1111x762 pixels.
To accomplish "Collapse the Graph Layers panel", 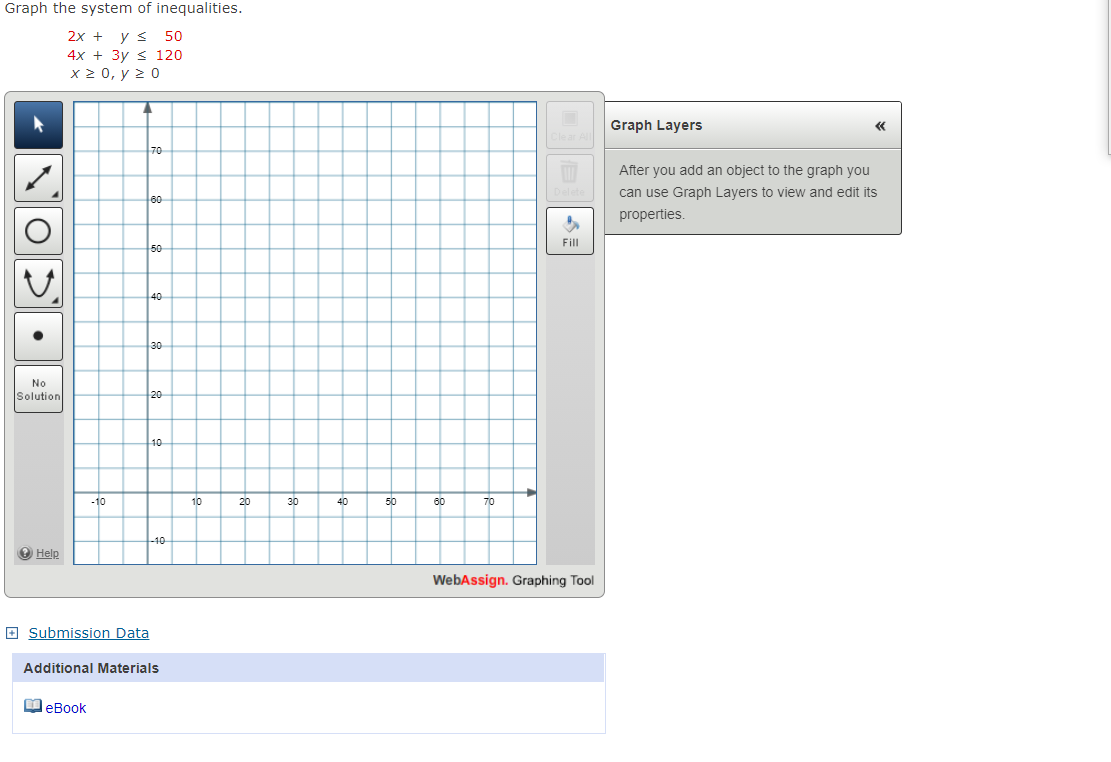I will [x=880, y=126].
